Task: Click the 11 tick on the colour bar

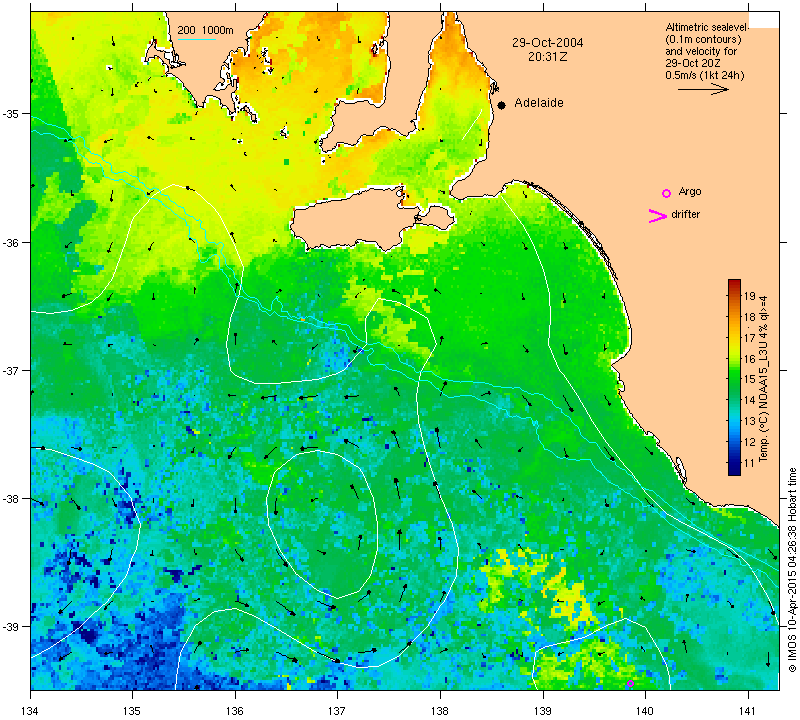Action: 749,463
